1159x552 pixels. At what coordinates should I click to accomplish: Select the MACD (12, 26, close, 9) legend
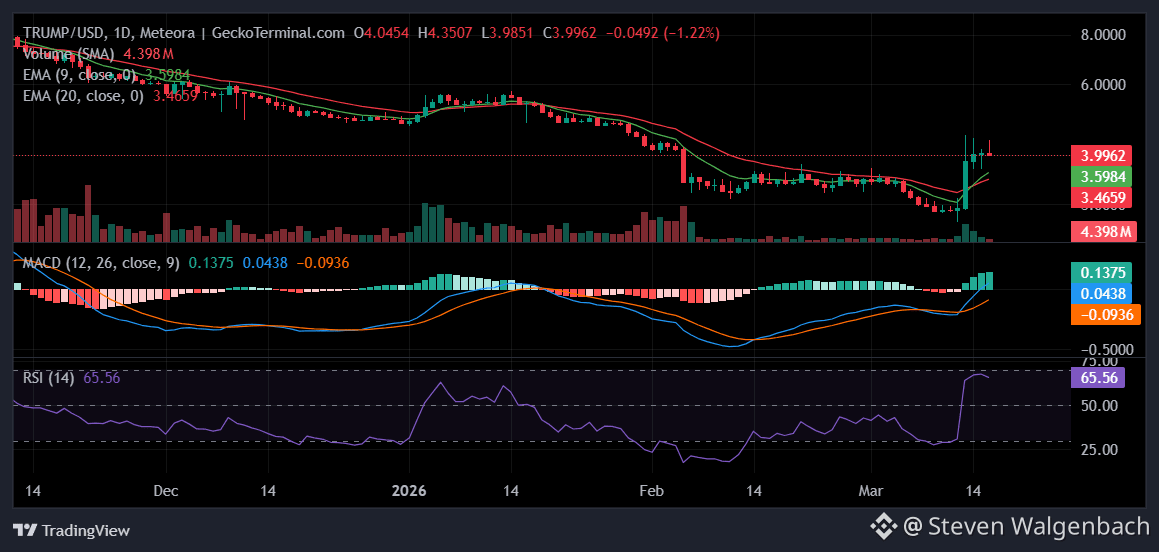101,263
